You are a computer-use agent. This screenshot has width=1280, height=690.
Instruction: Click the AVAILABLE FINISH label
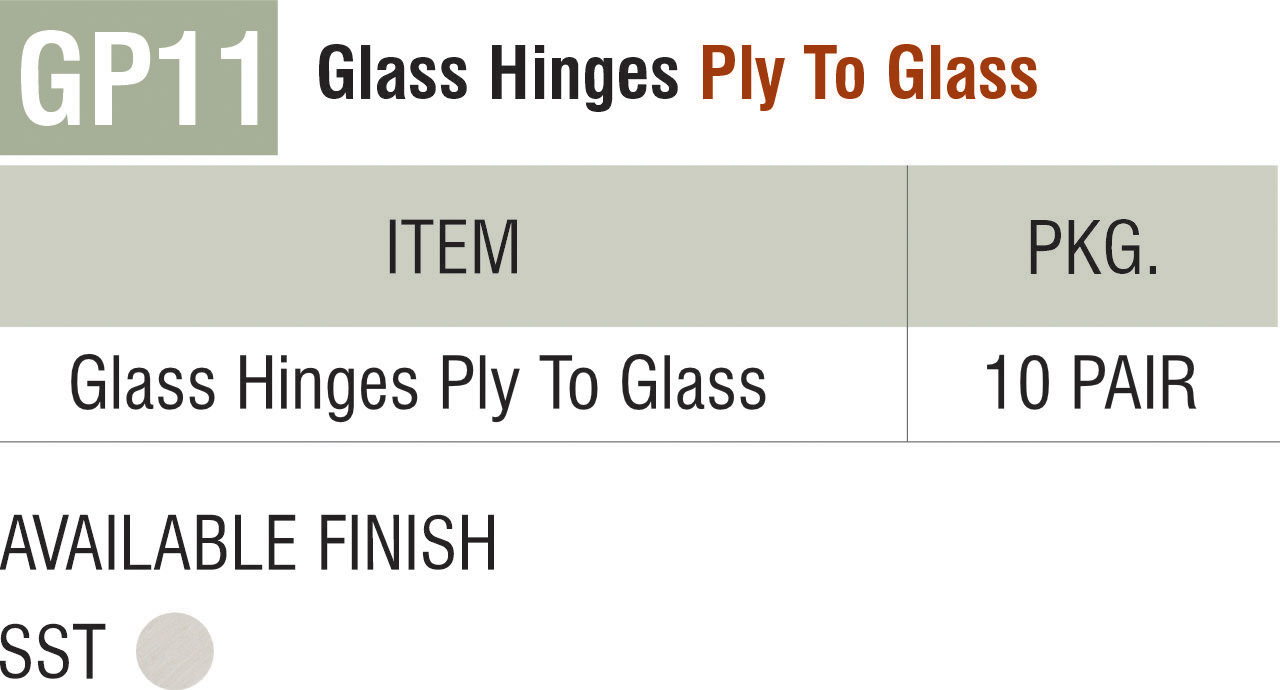click(x=248, y=544)
